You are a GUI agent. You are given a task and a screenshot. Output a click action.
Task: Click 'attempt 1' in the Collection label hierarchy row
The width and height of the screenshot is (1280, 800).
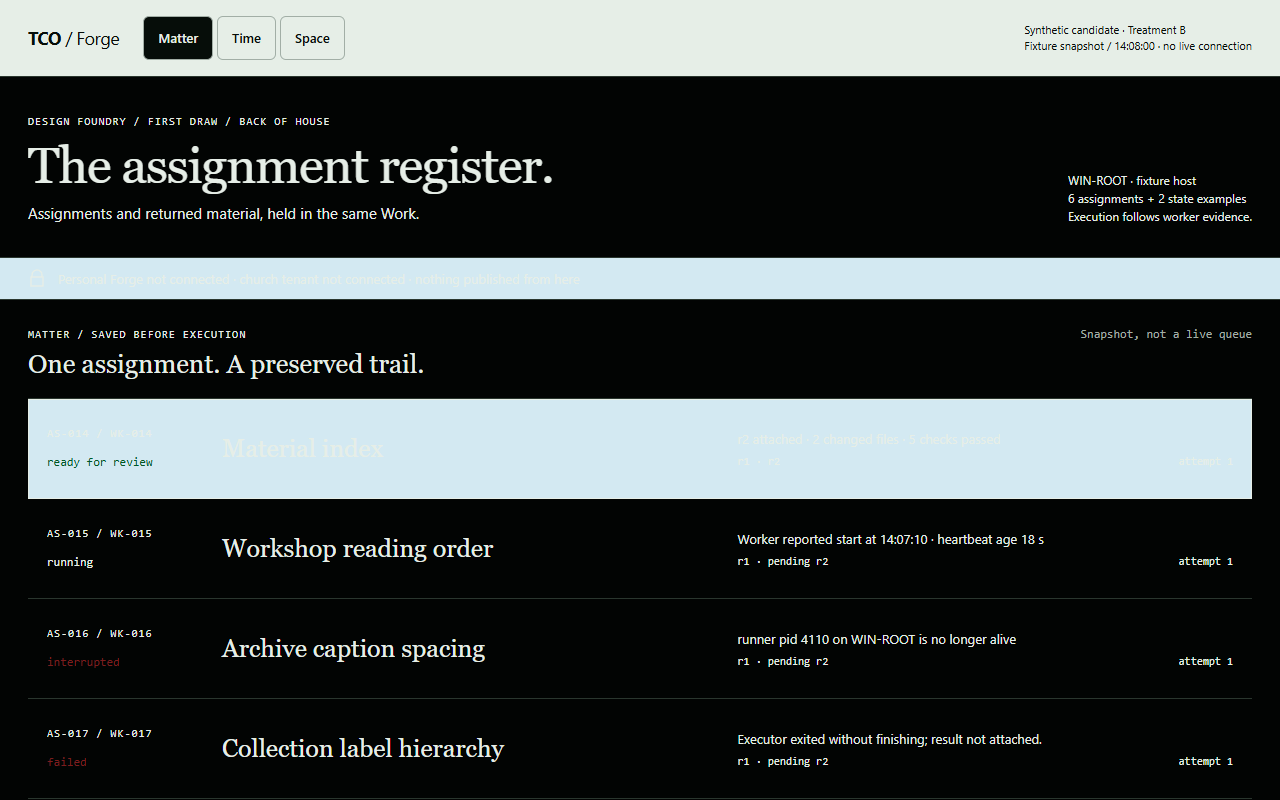(1205, 761)
